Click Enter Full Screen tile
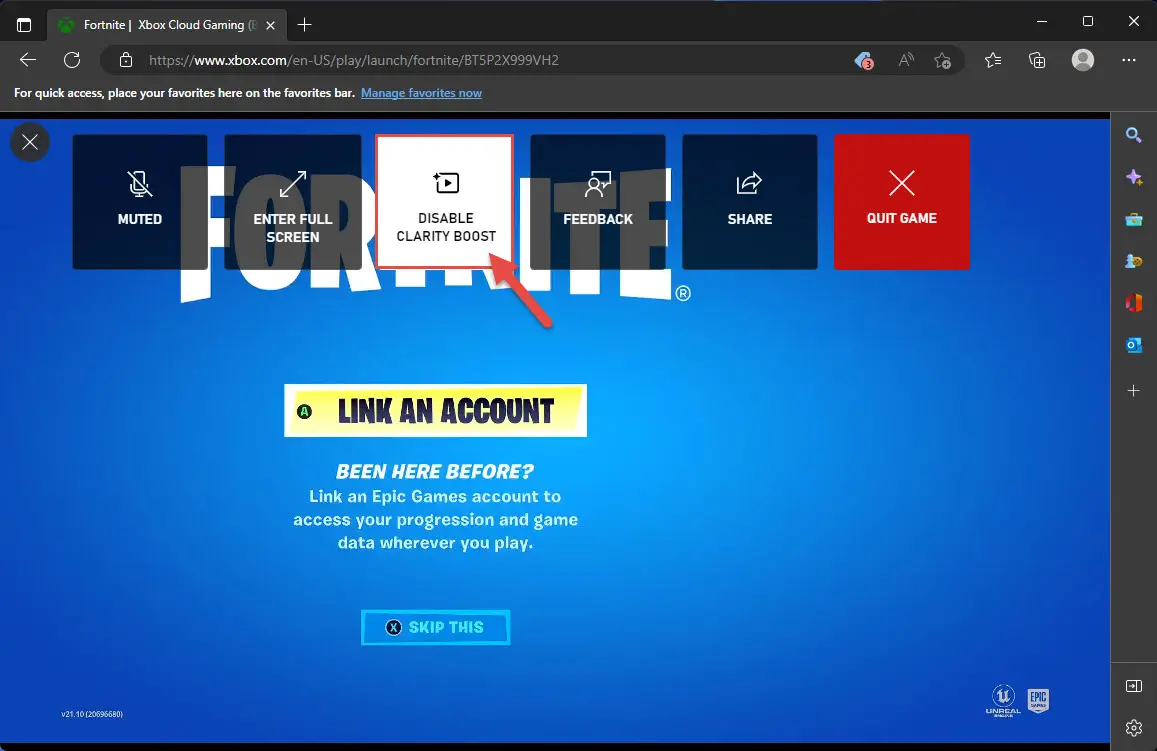The height and width of the screenshot is (751, 1157). (x=293, y=201)
